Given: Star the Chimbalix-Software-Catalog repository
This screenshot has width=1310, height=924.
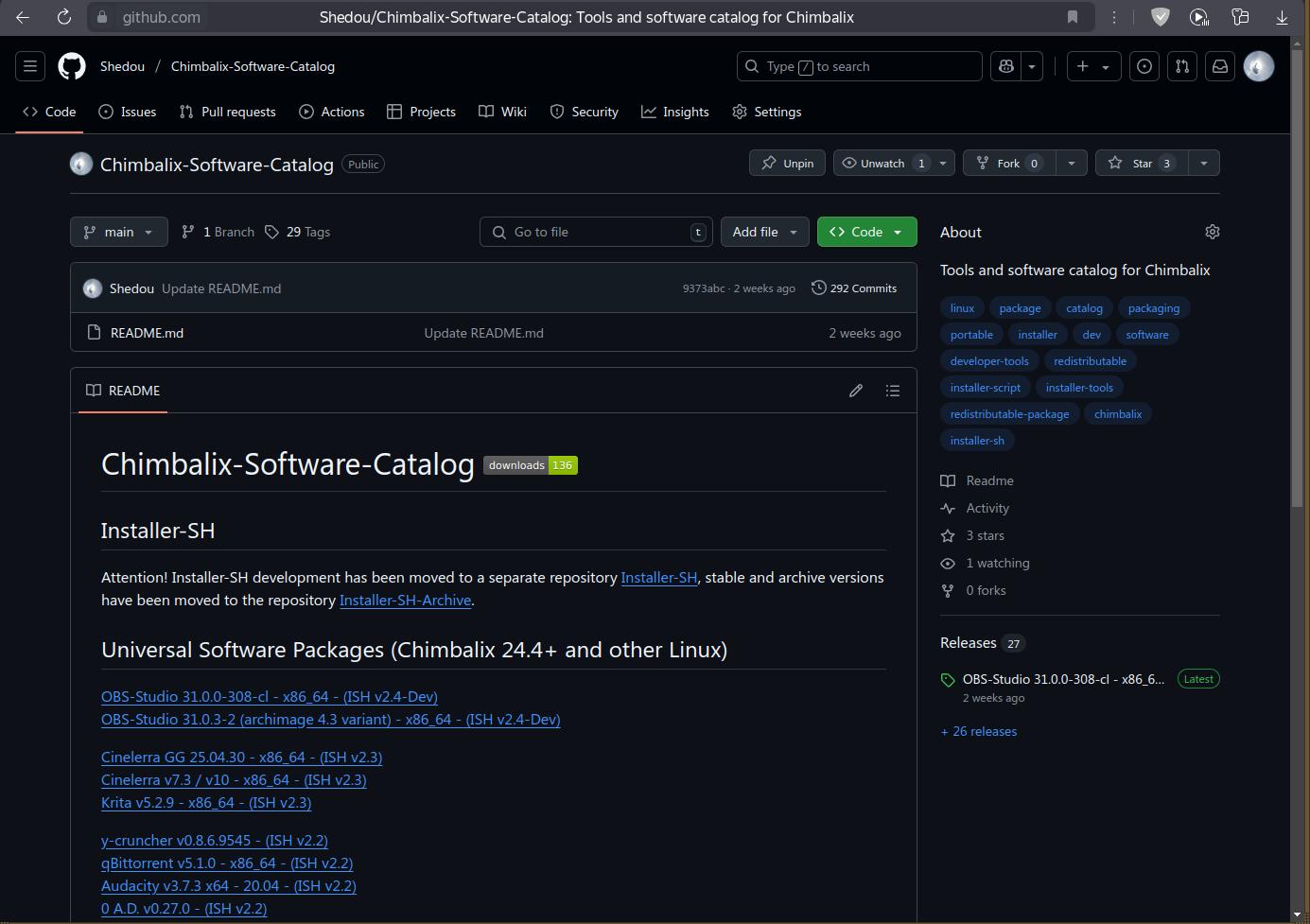Looking at the screenshot, I should pyautogui.click(x=1143, y=163).
